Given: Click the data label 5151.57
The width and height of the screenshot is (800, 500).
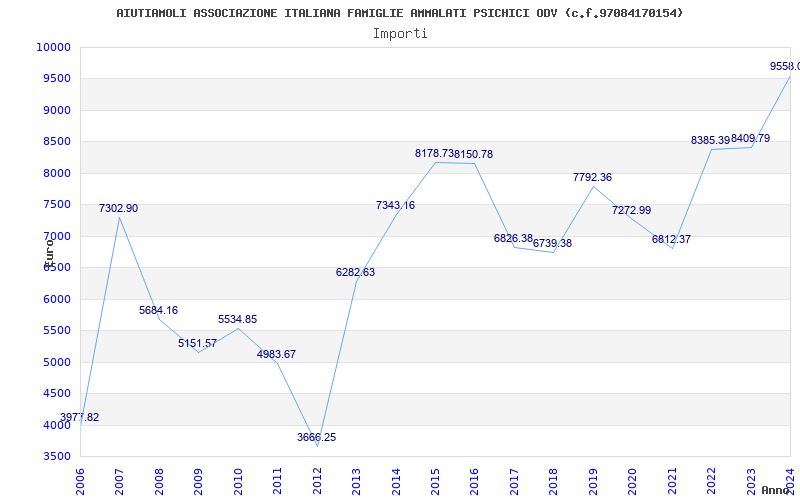Looking at the screenshot, I should [x=197, y=343].
